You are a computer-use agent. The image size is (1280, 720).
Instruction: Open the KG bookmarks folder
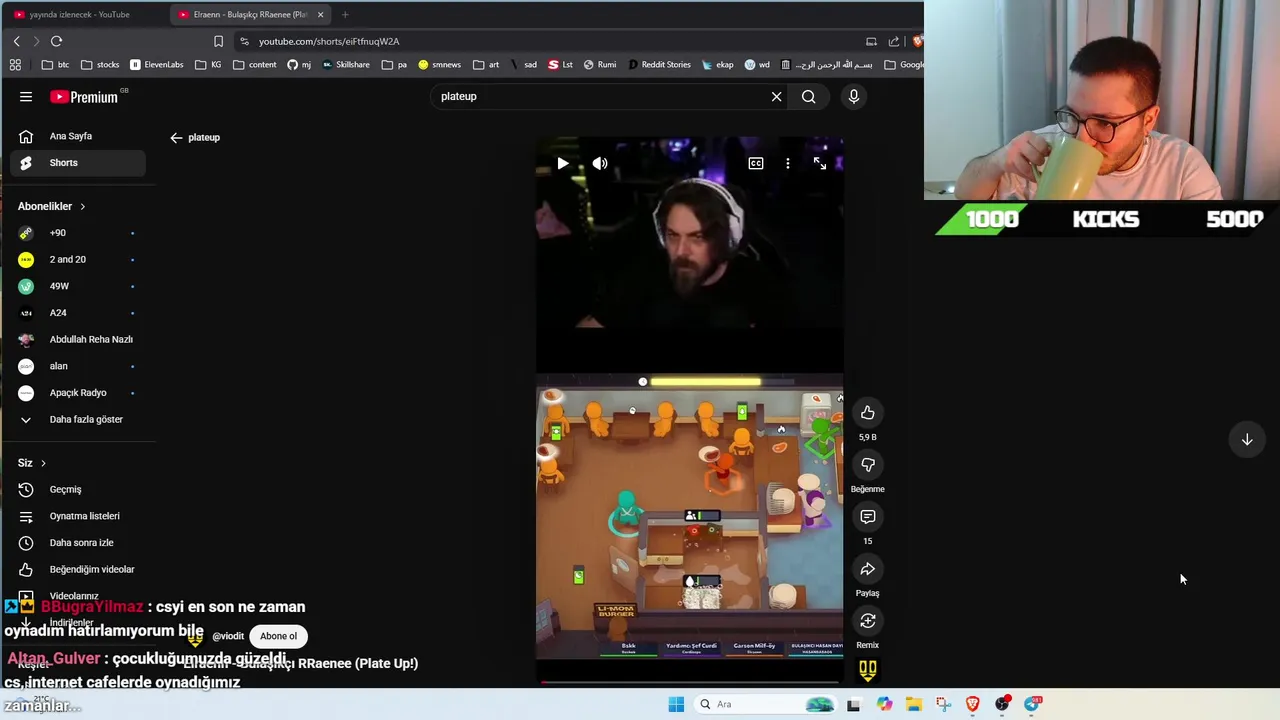[209, 65]
